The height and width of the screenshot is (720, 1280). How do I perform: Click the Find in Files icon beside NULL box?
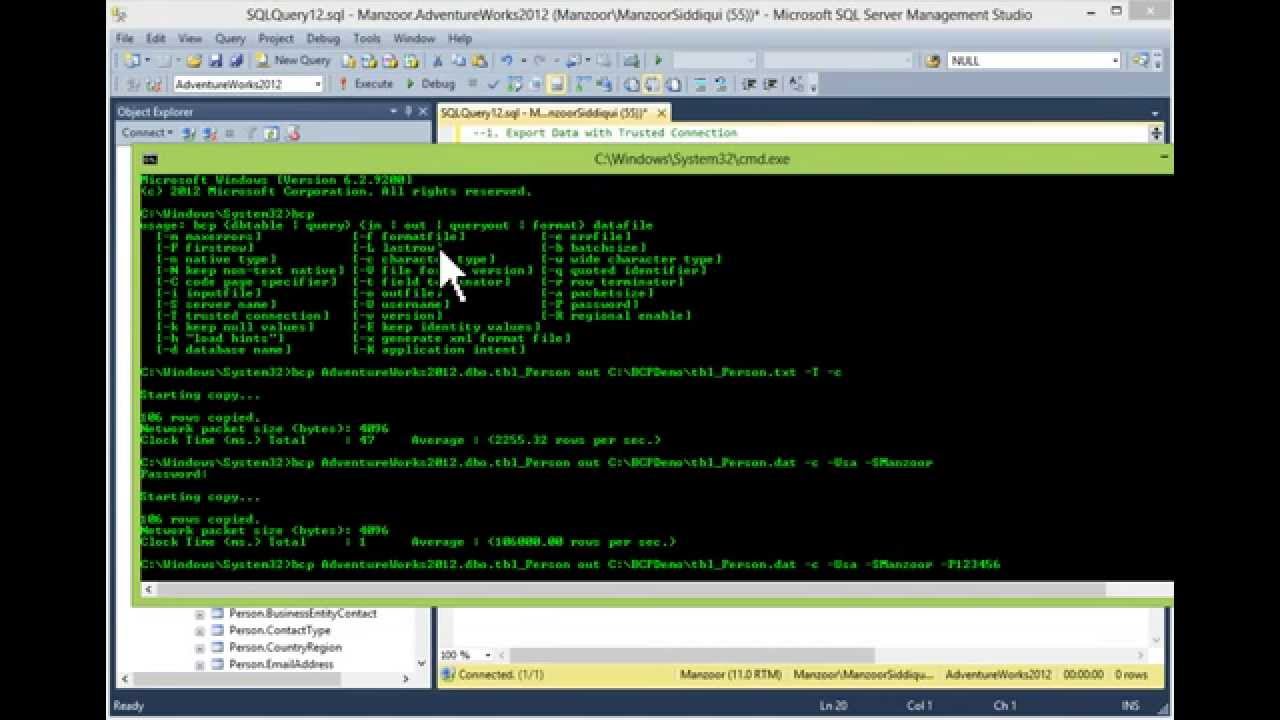(x=932, y=60)
